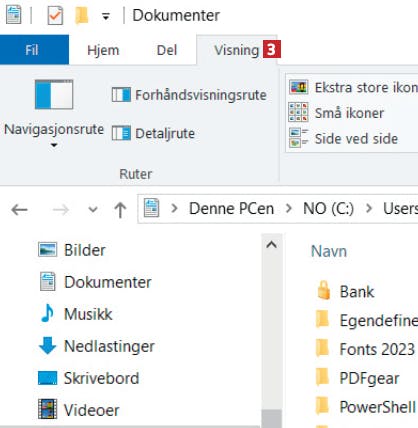Toggle the Forhåndsvisningsrute preview pane

click(189, 95)
